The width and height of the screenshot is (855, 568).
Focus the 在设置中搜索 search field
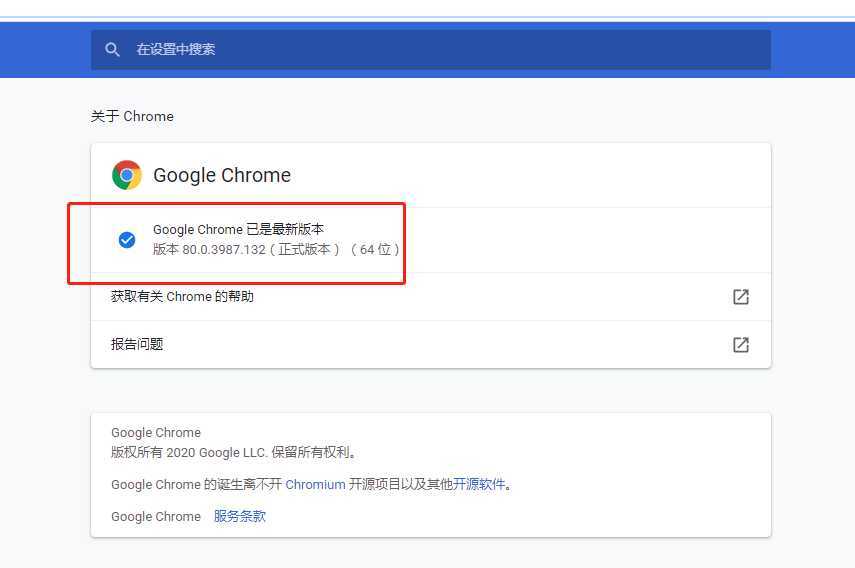[431, 50]
